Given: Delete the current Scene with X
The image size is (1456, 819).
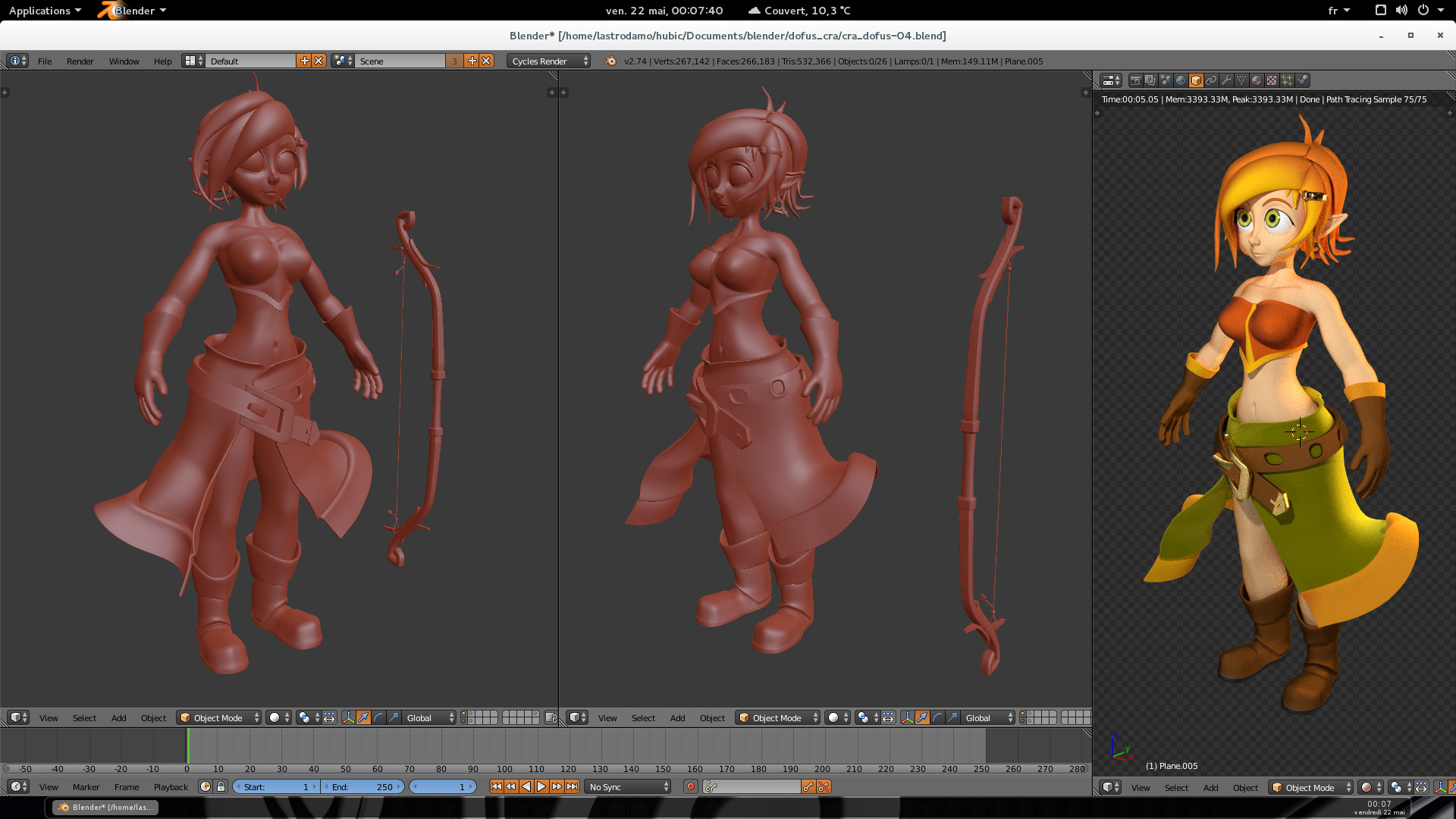Looking at the screenshot, I should click(486, 61).
